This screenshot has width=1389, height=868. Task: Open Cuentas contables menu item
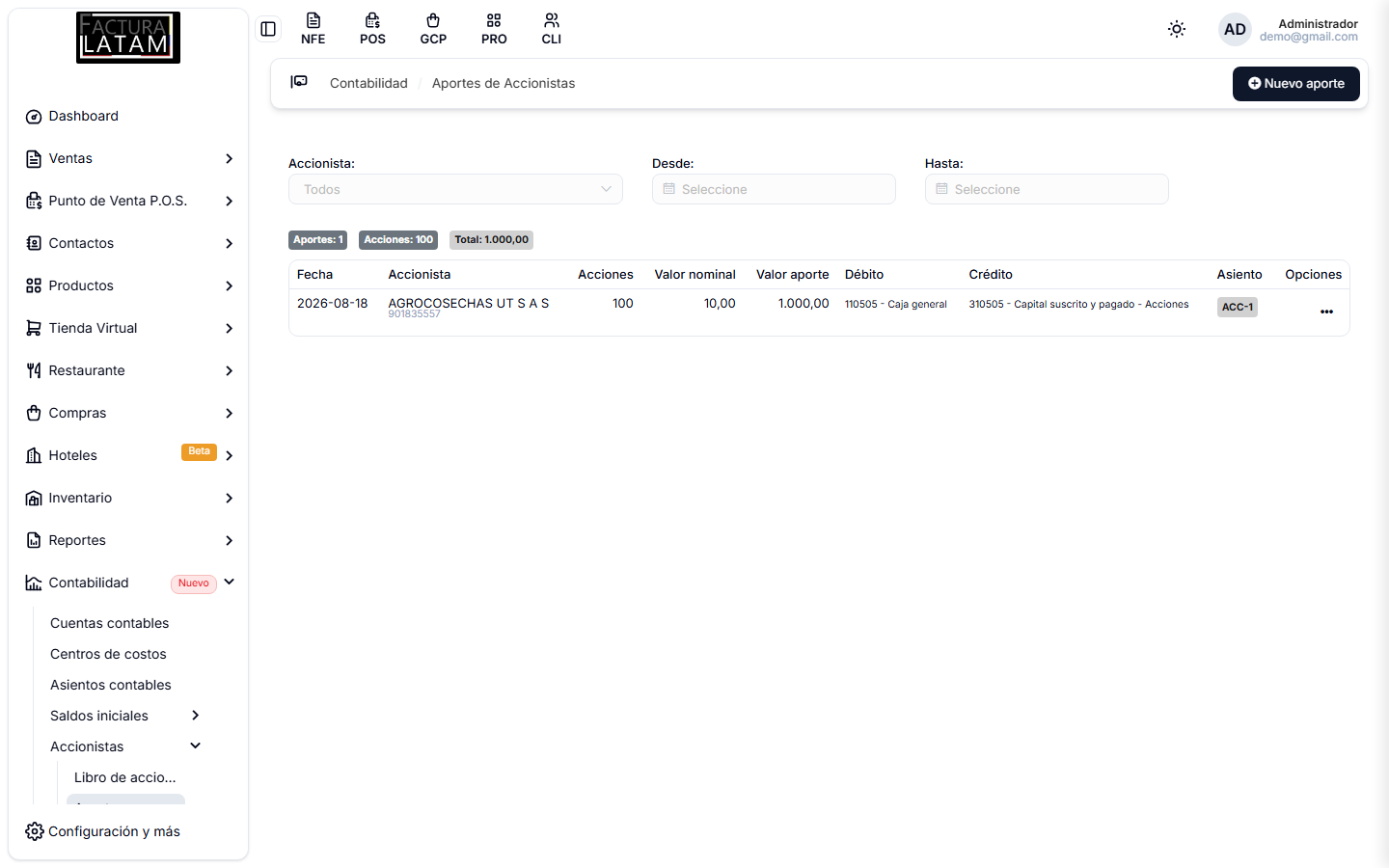[x=109, y=623]
